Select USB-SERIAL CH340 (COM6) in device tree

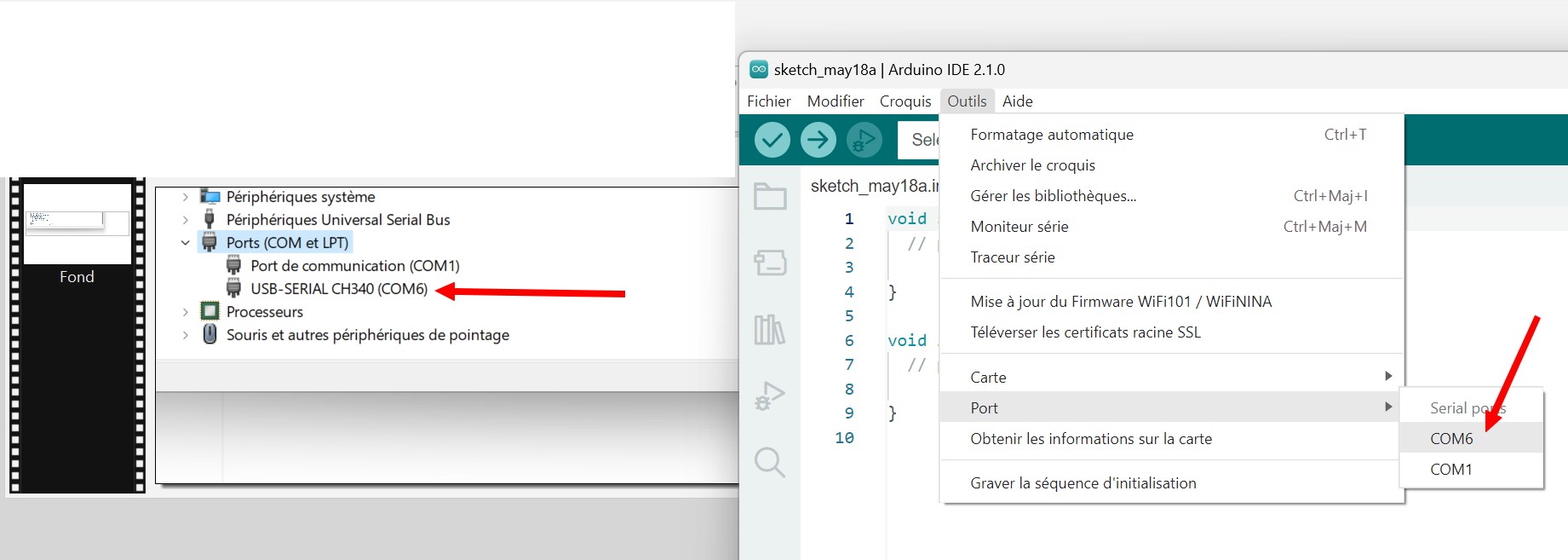coord(339,289)
